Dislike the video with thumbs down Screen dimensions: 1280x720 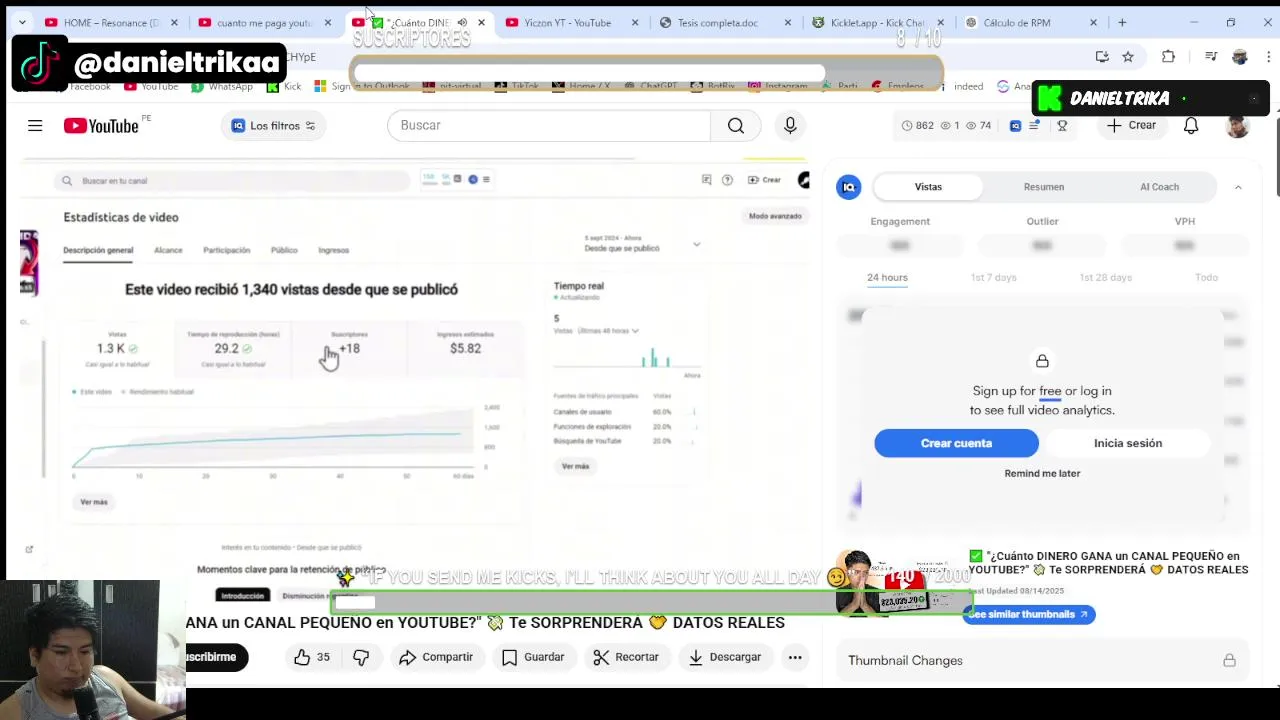click(x=361, y=657)
